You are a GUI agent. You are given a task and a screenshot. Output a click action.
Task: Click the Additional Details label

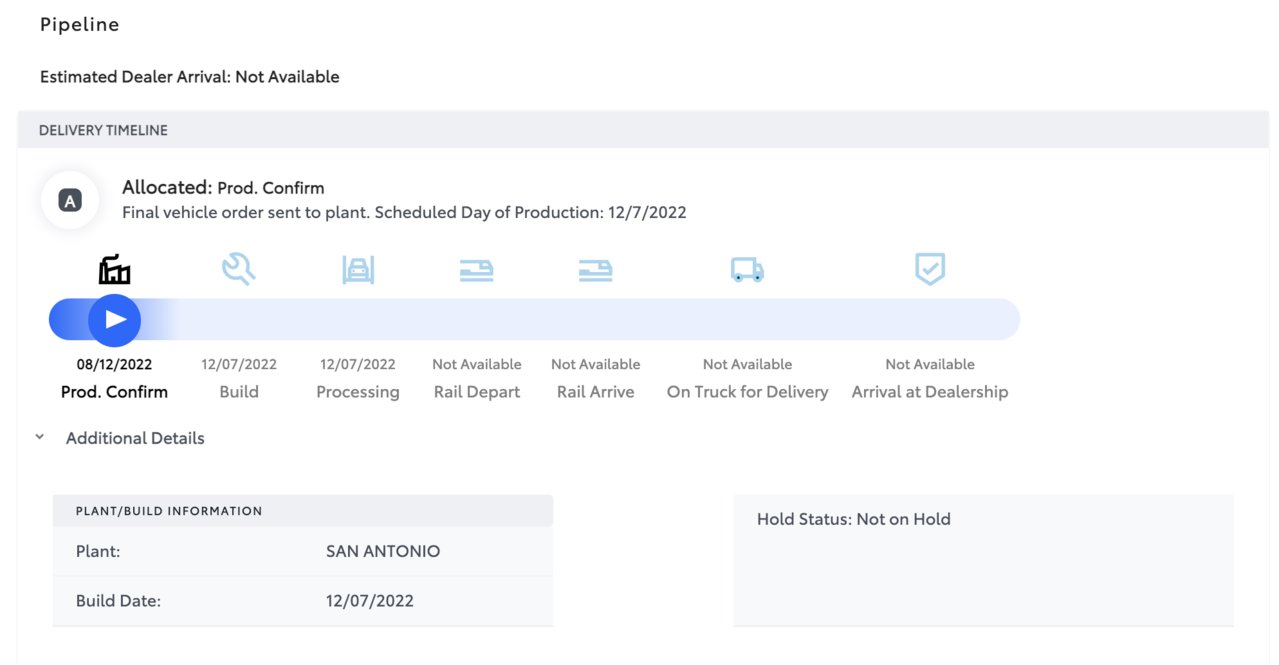click(x=135, y=438)
